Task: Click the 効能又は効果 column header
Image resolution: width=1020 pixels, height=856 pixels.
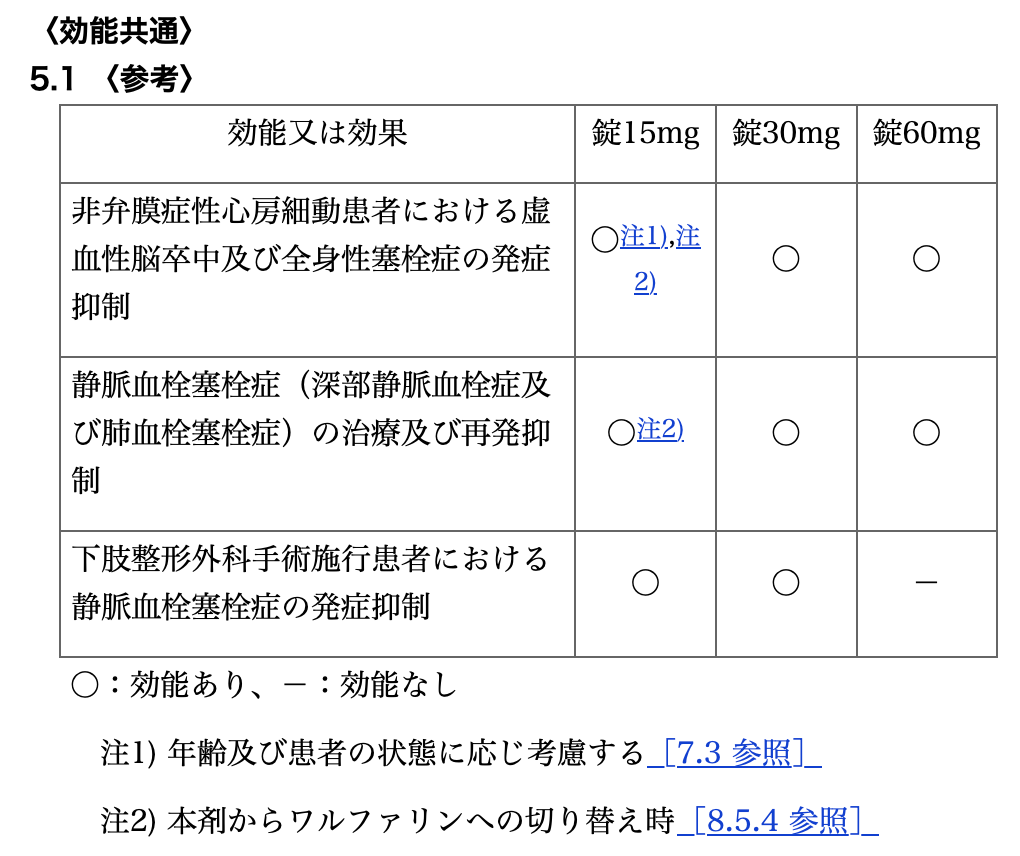Action: [x=317, y=133]
